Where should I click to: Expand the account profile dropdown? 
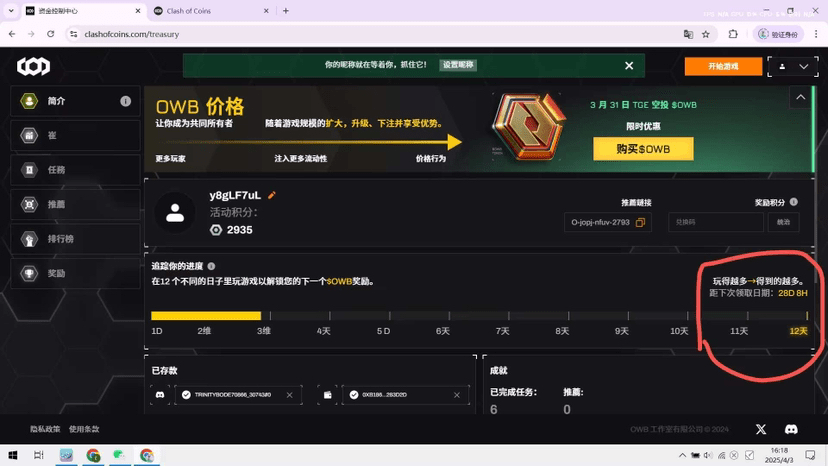tap(793, 67)
